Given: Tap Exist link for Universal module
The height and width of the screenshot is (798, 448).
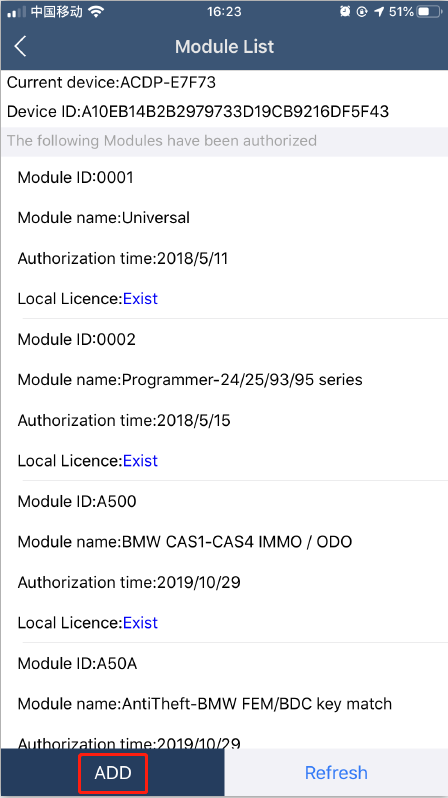Looking at the screenshot, I should 141,299.
